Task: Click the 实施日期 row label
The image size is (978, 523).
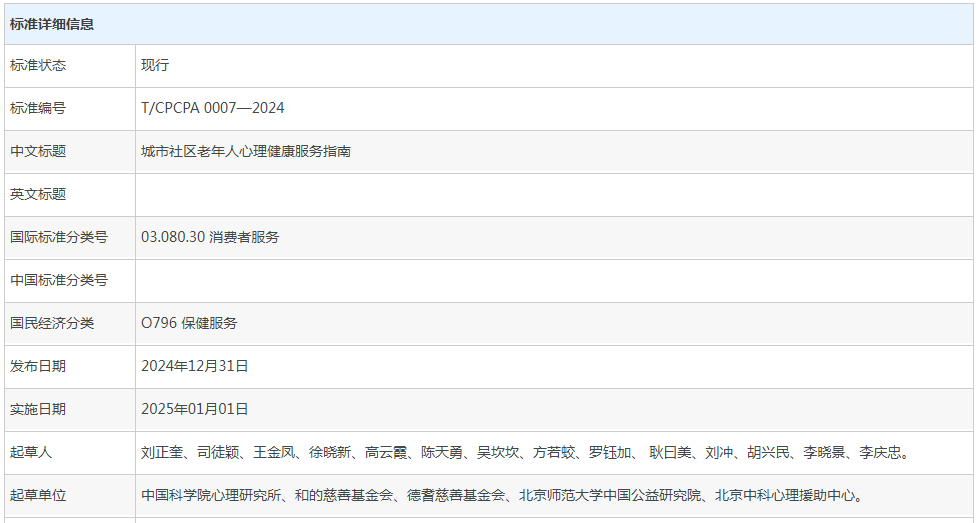Action: click(x=38, y=409)
